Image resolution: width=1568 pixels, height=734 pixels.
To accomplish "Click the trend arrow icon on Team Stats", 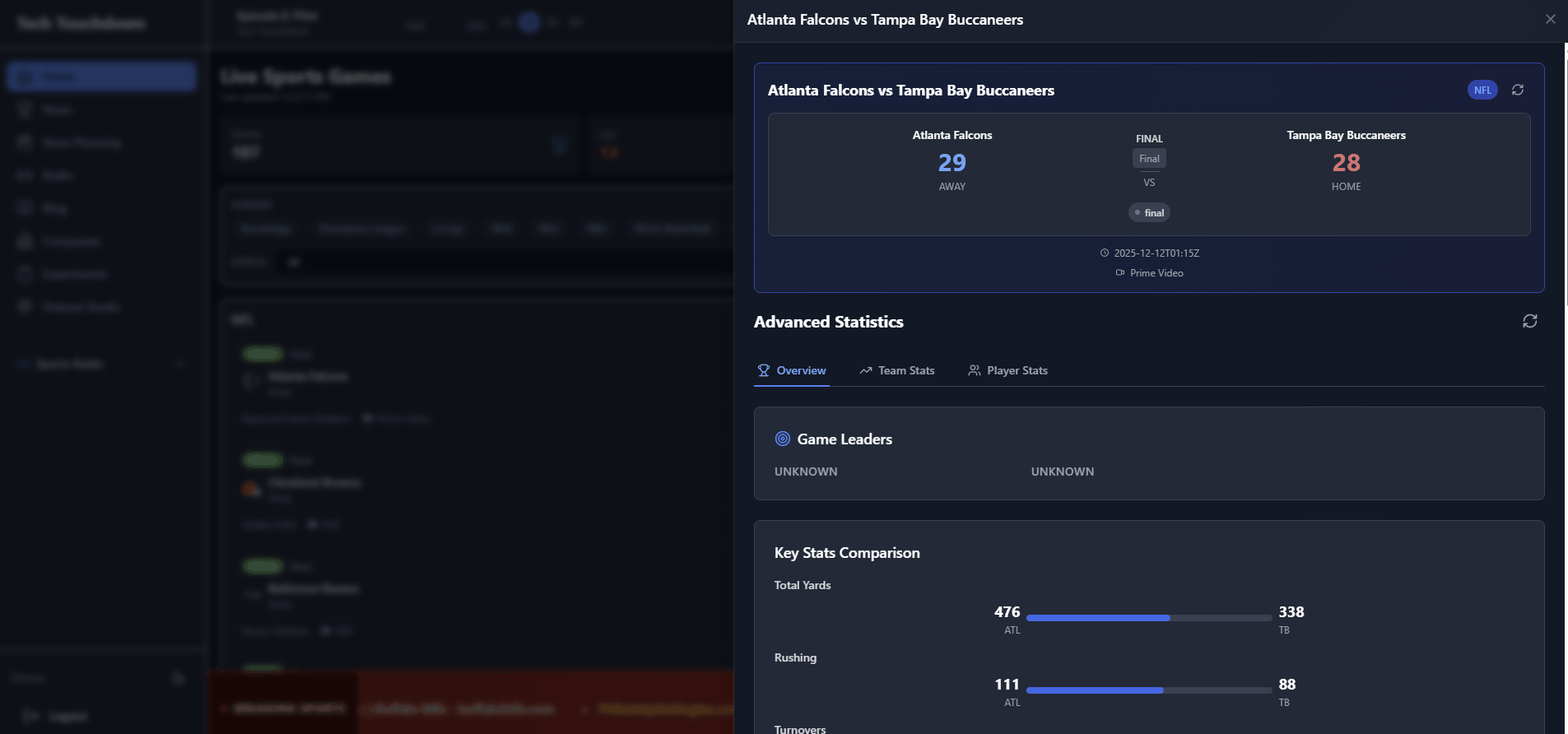I will coord(865,371).
